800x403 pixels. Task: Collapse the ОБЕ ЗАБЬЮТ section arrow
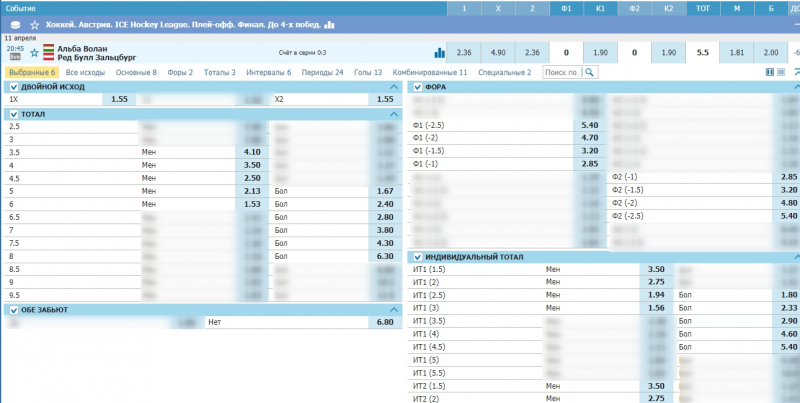click(394, 310)
